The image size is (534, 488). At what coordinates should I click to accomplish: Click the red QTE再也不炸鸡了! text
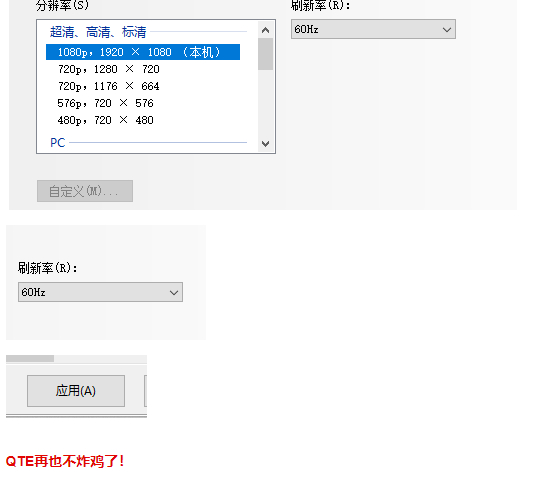pos(65,461)
